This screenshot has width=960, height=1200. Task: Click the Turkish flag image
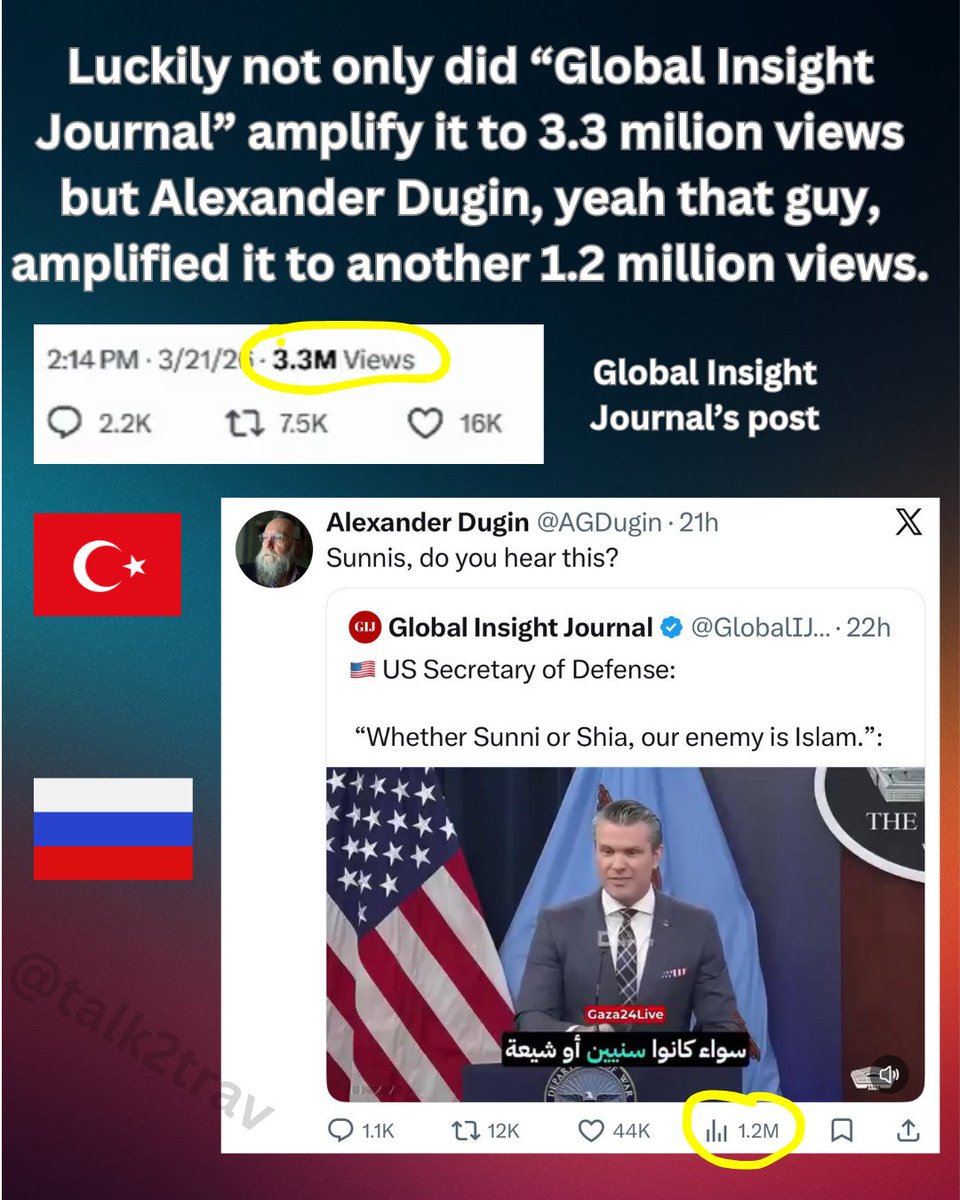(107, 564)
